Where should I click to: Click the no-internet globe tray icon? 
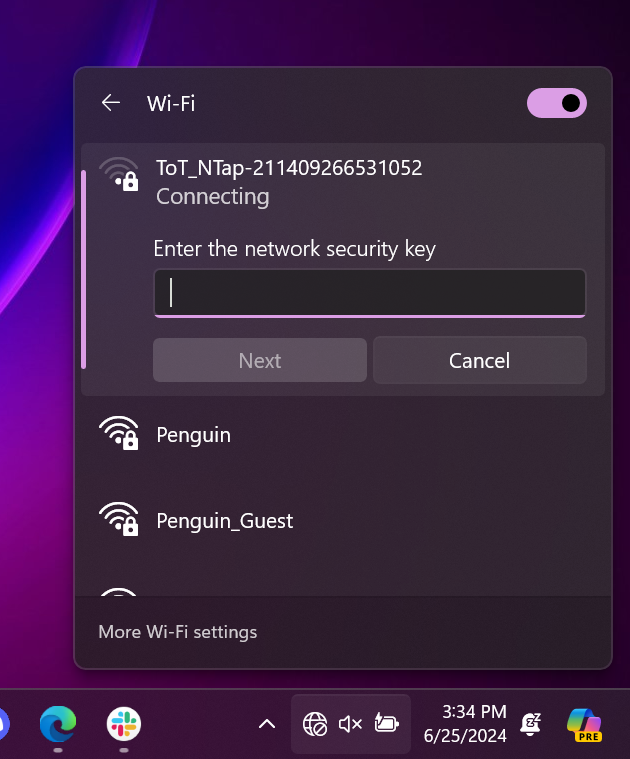click(315, 724)
